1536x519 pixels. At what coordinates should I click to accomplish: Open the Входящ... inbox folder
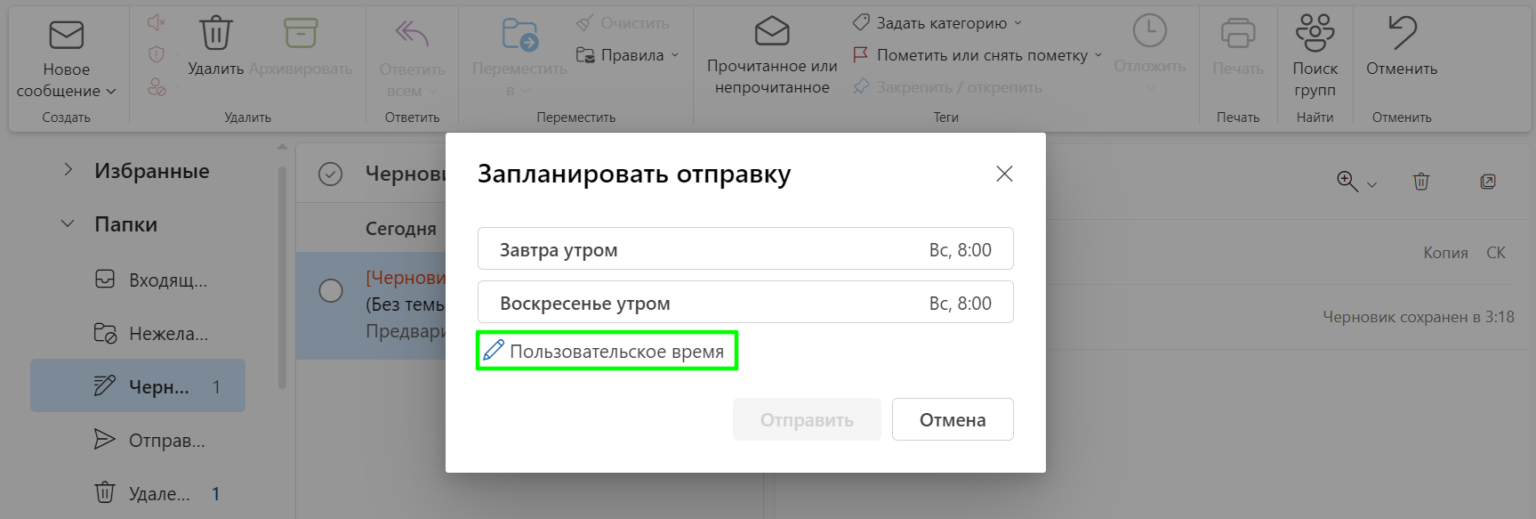[x=137, y=280]
